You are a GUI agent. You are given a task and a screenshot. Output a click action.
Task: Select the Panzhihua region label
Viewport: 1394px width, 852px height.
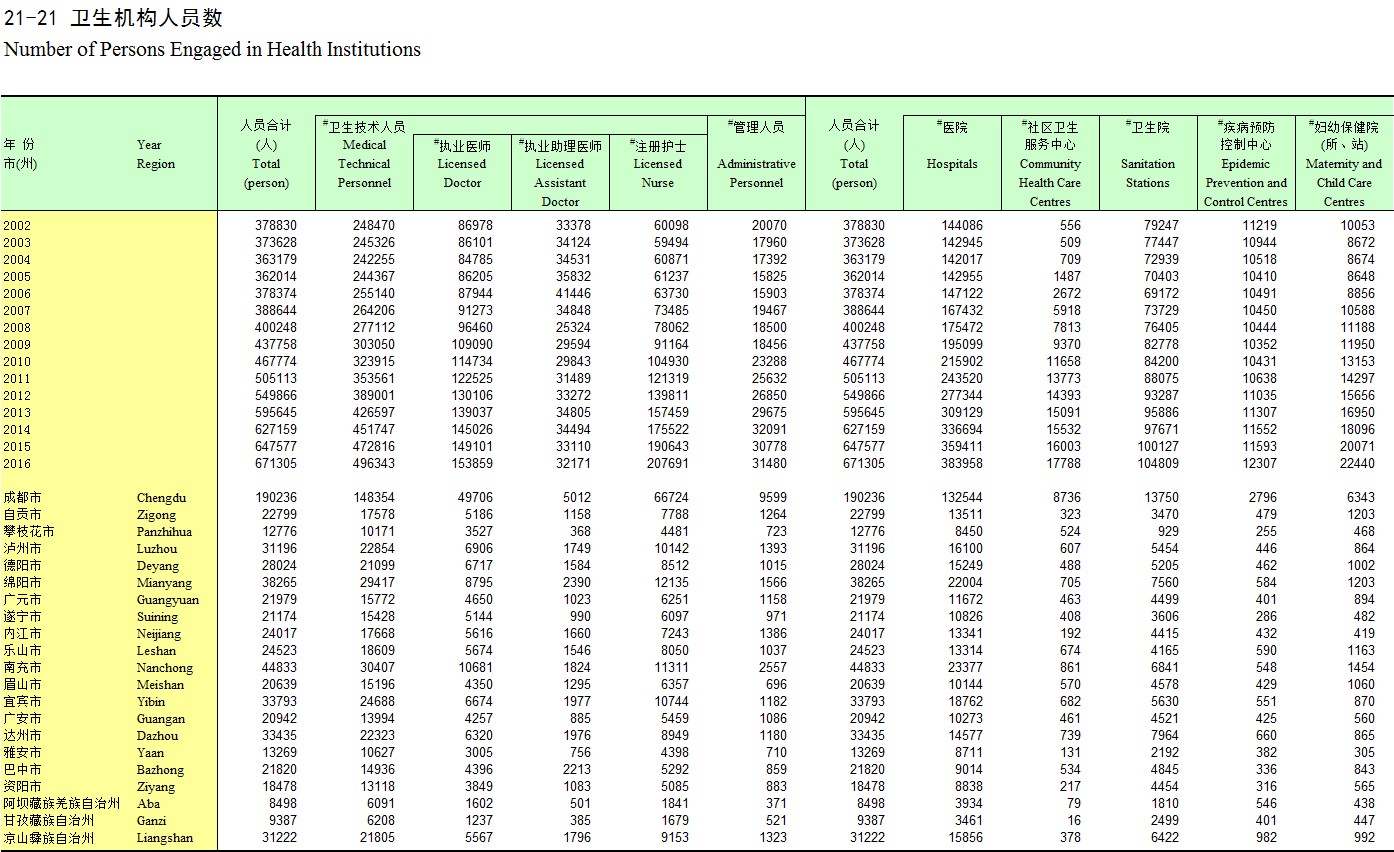[x=164, y=532]
